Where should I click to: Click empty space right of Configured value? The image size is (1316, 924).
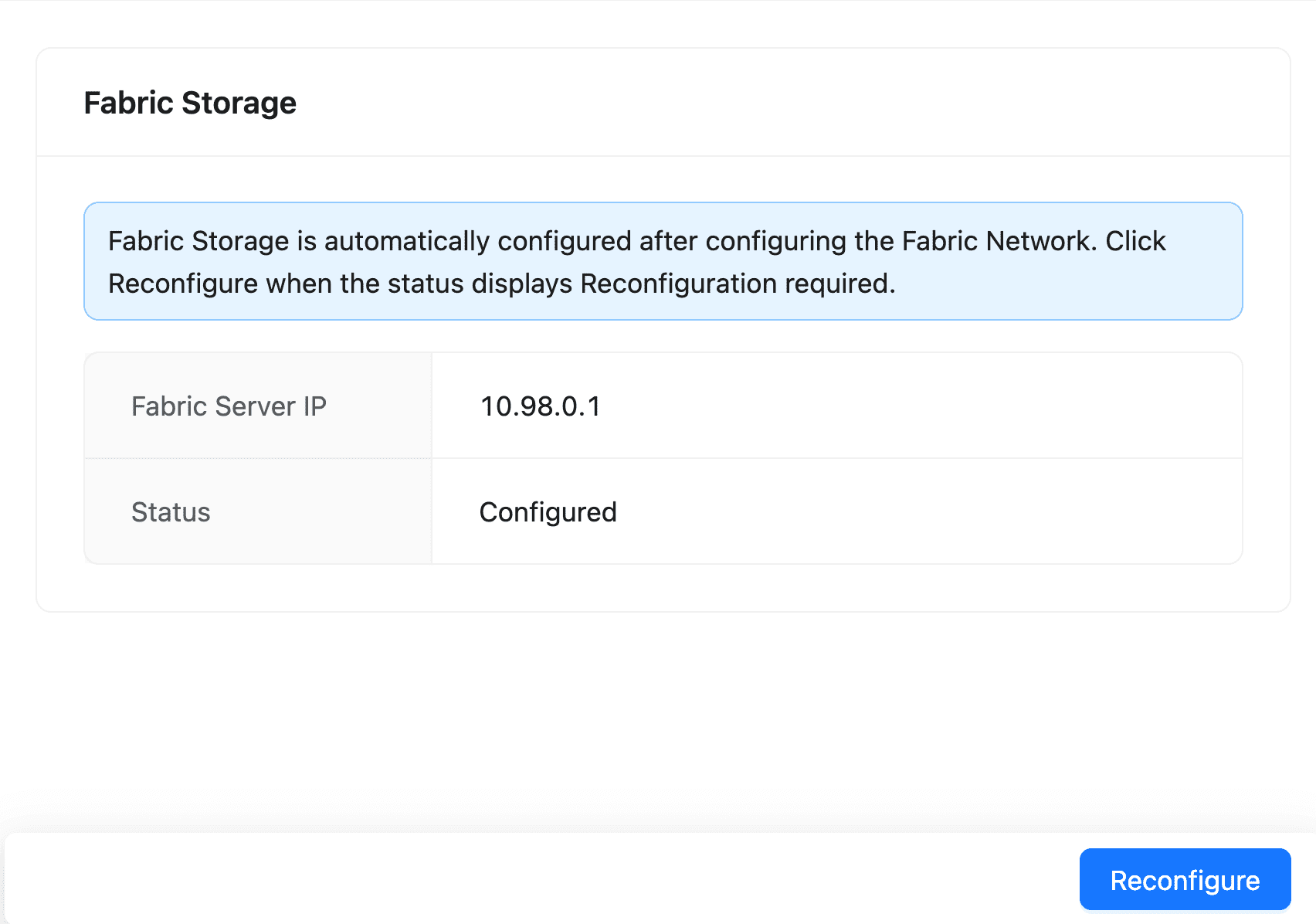[927, 512]
